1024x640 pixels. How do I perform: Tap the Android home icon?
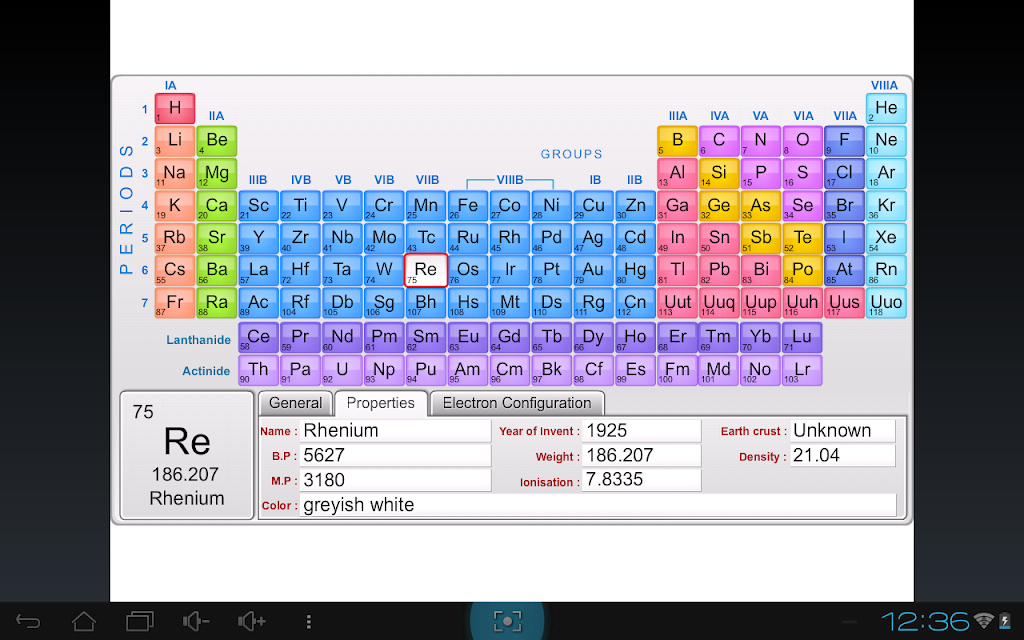(x=84, y=621)
